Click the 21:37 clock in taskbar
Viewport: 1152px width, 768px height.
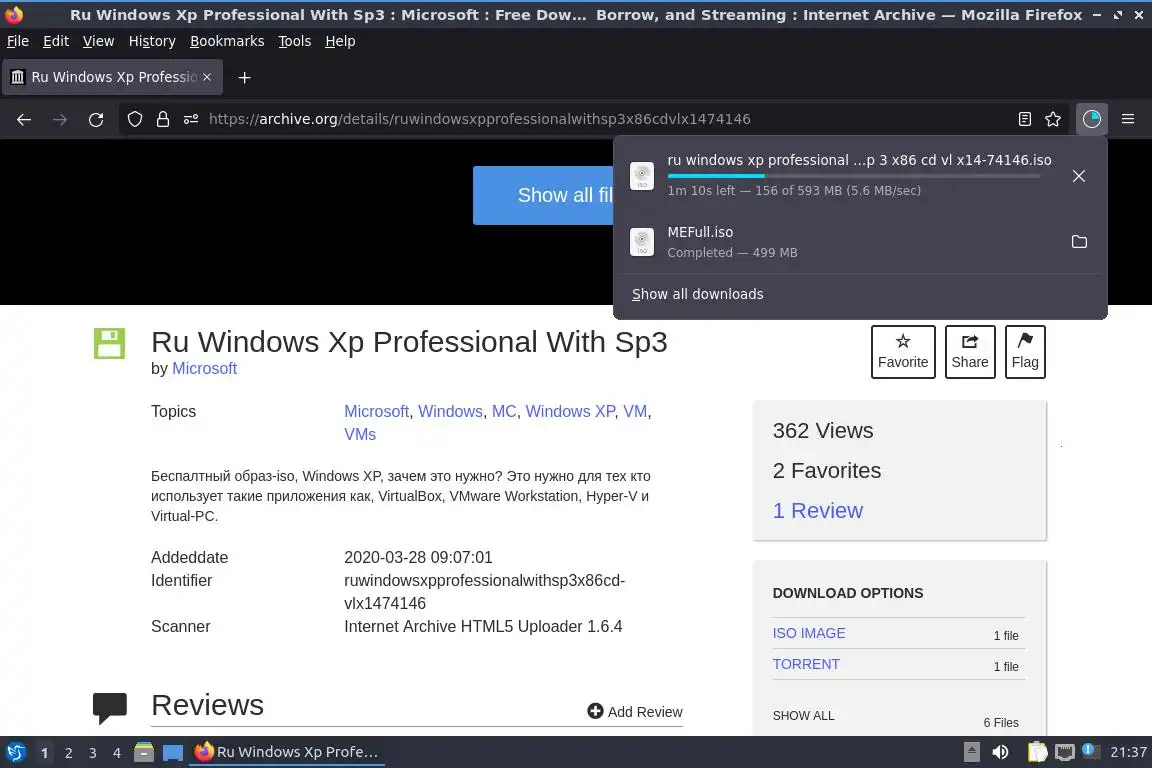click(1128, 753)
